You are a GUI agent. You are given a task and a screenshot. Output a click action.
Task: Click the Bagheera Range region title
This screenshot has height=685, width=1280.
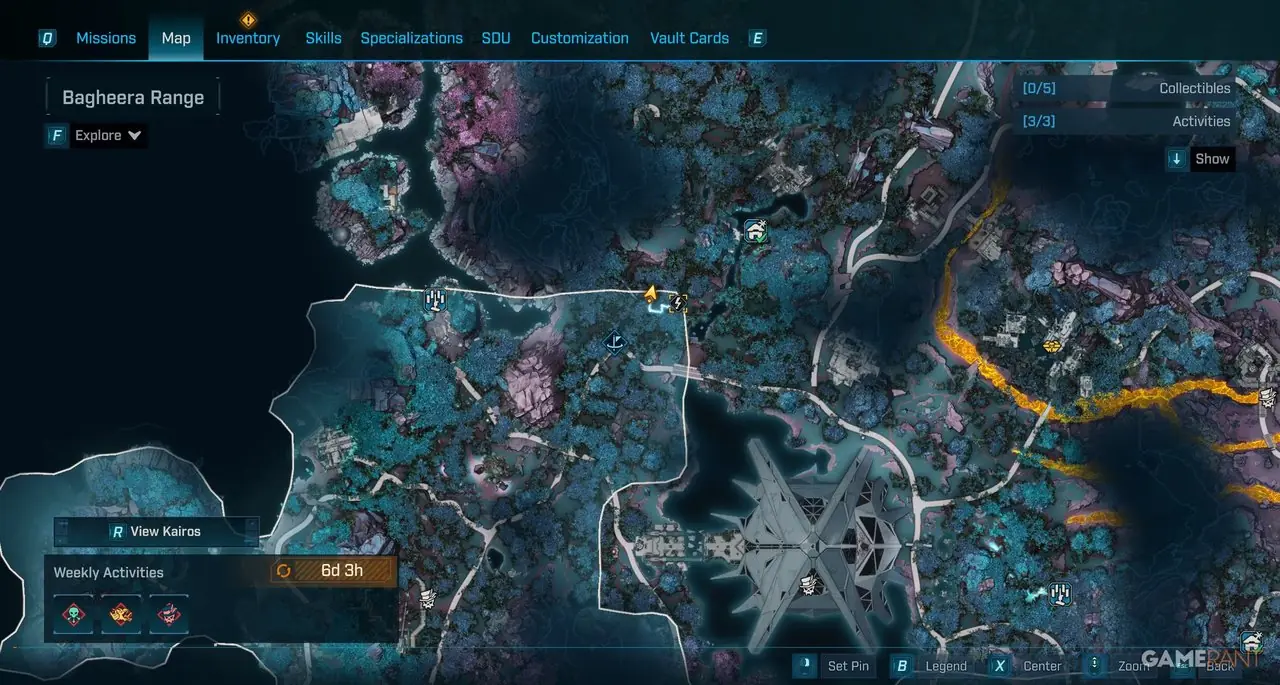tap(133, 98)
